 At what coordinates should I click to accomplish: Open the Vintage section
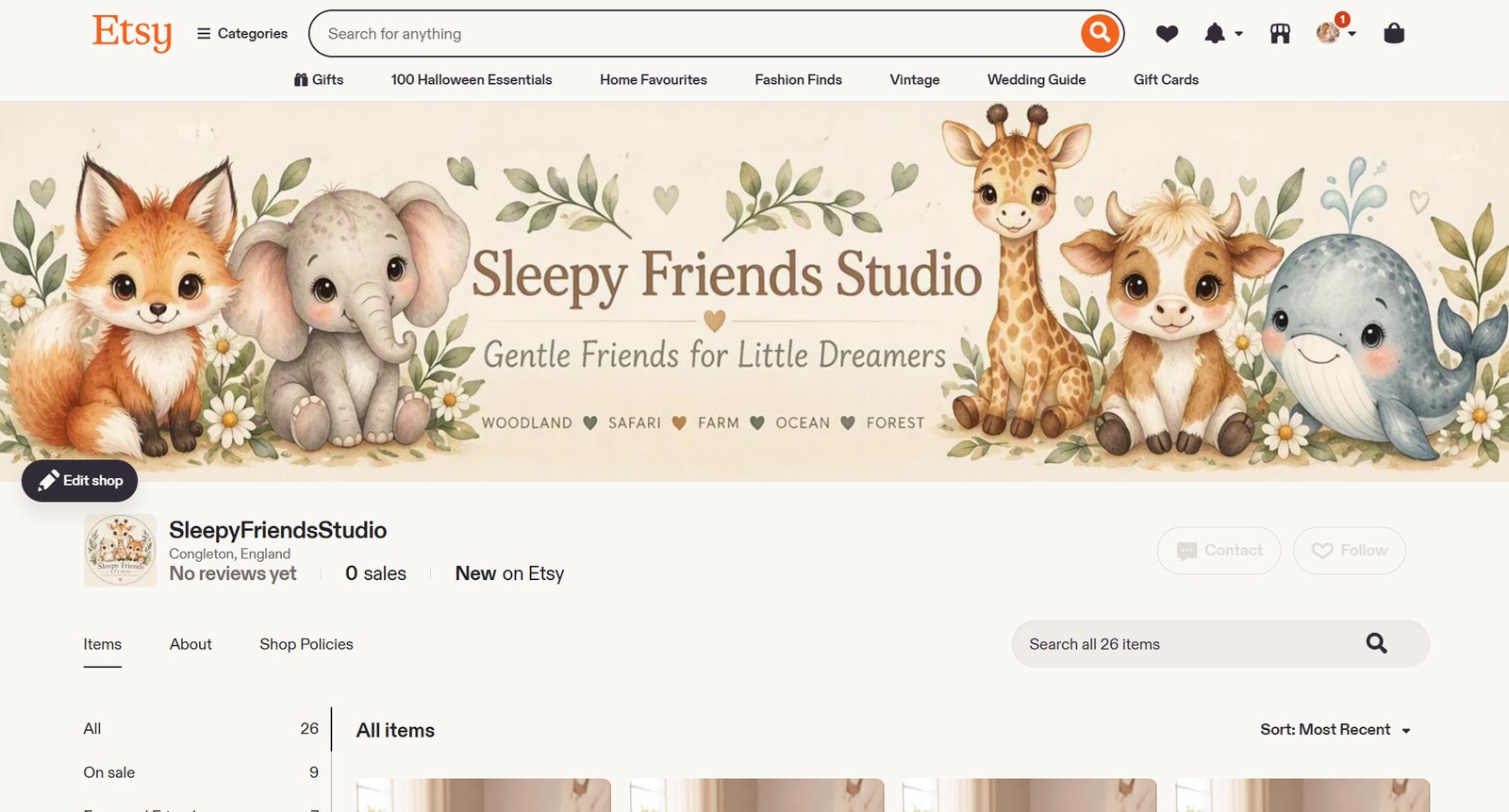[x=915, y=80]
